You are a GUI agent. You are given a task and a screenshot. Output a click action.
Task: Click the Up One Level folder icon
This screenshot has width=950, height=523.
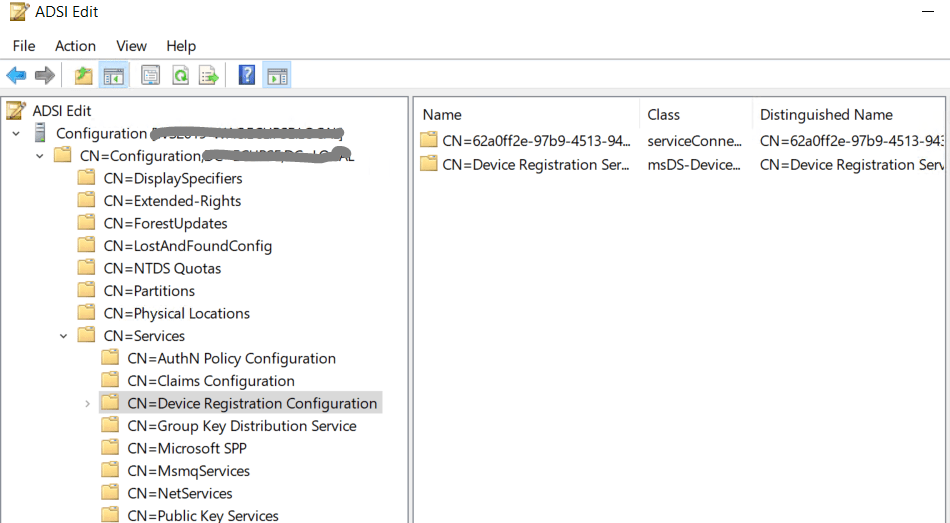tap(84, 75)
